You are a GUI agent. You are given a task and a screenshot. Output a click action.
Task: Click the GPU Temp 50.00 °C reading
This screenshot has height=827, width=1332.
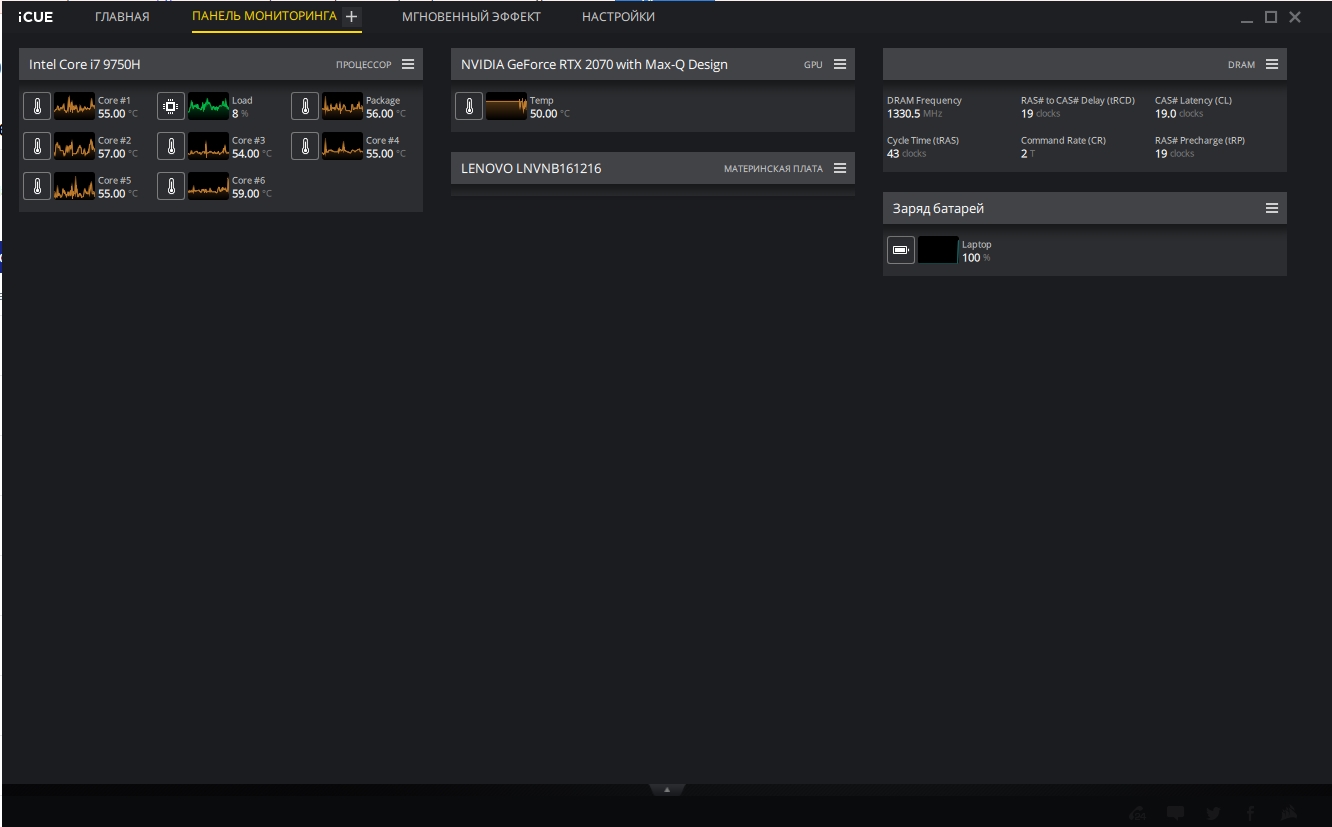[x=550, y=114]
